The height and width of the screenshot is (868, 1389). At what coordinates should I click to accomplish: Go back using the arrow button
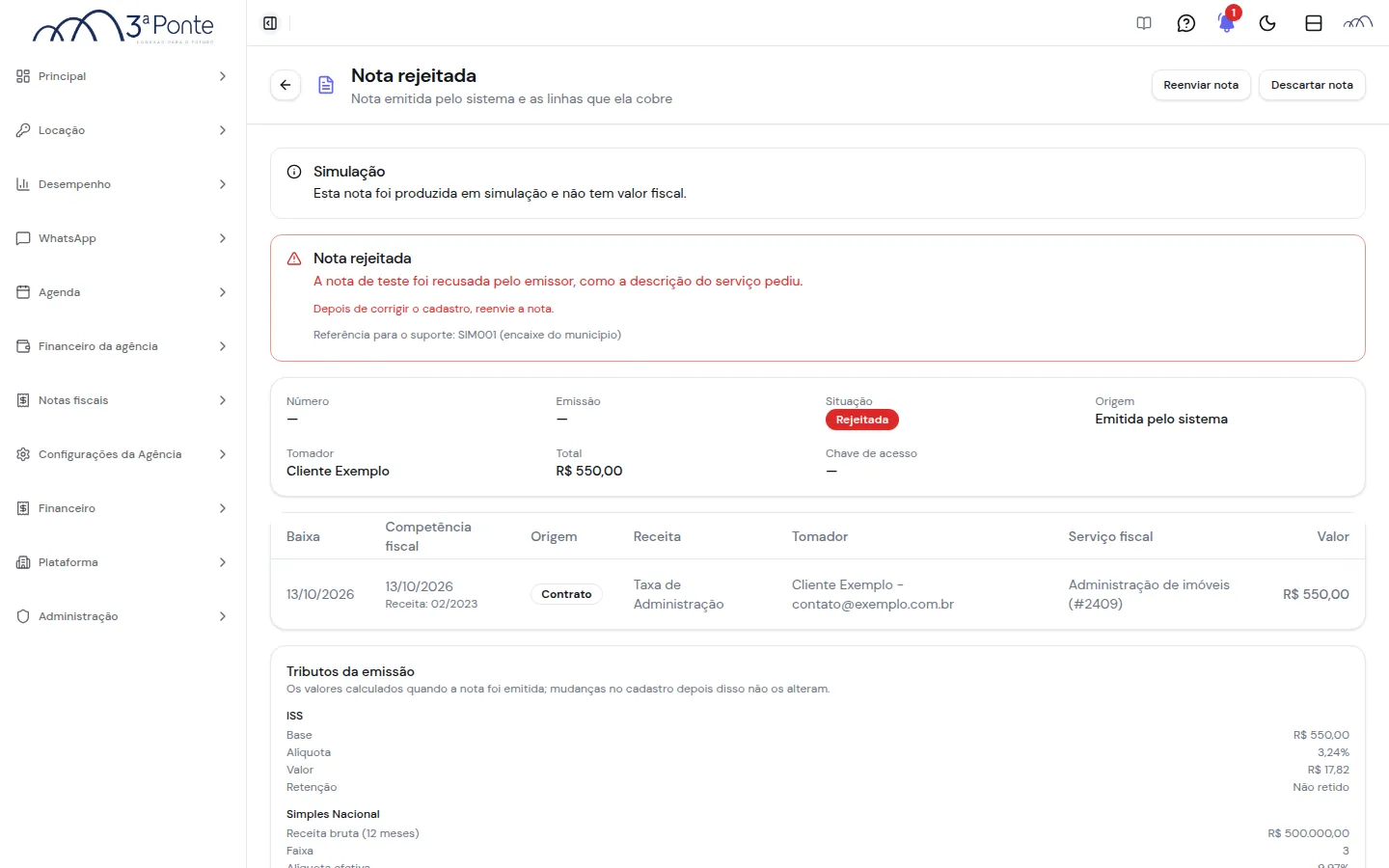click(x=286, y=85)
